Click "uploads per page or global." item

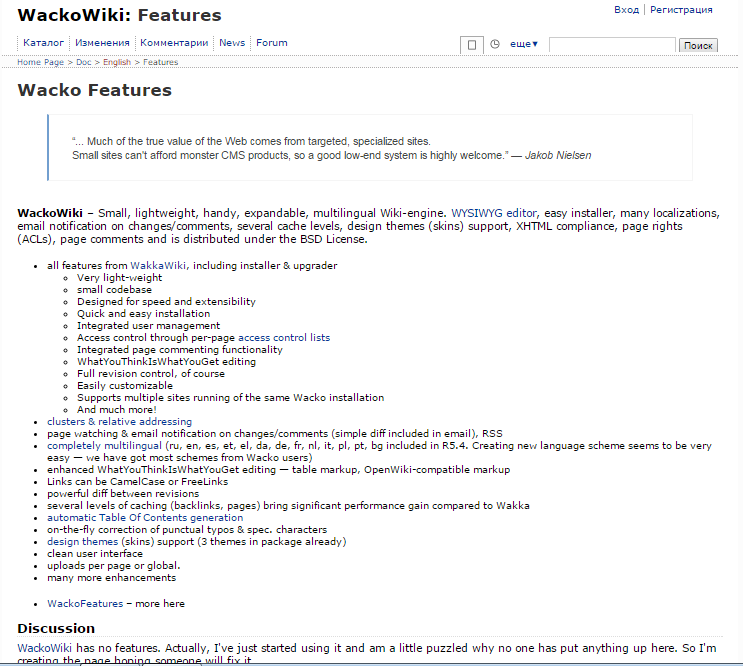(114, 566)
